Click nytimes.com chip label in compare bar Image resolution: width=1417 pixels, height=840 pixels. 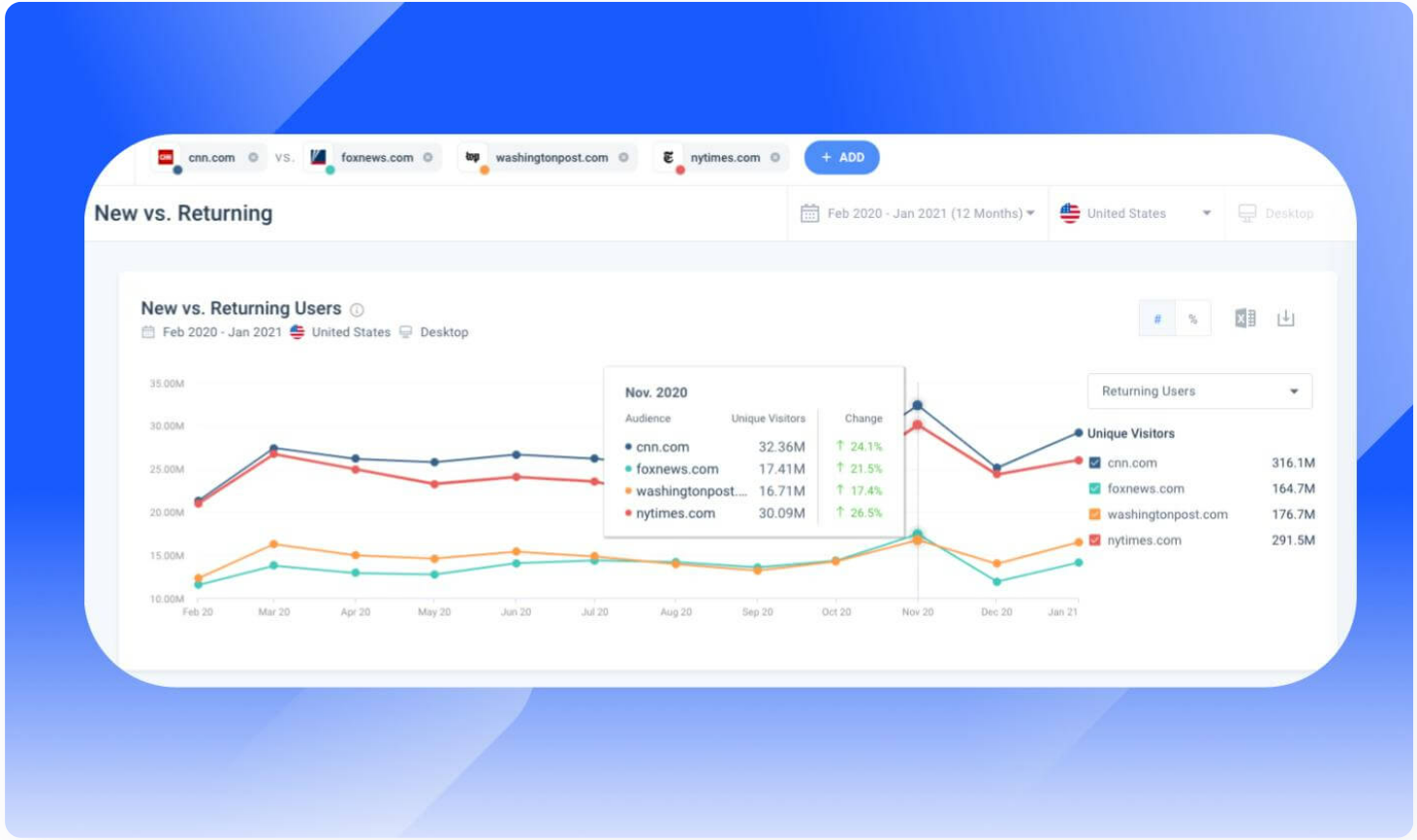pyautogui.click(x=725, y=157)
